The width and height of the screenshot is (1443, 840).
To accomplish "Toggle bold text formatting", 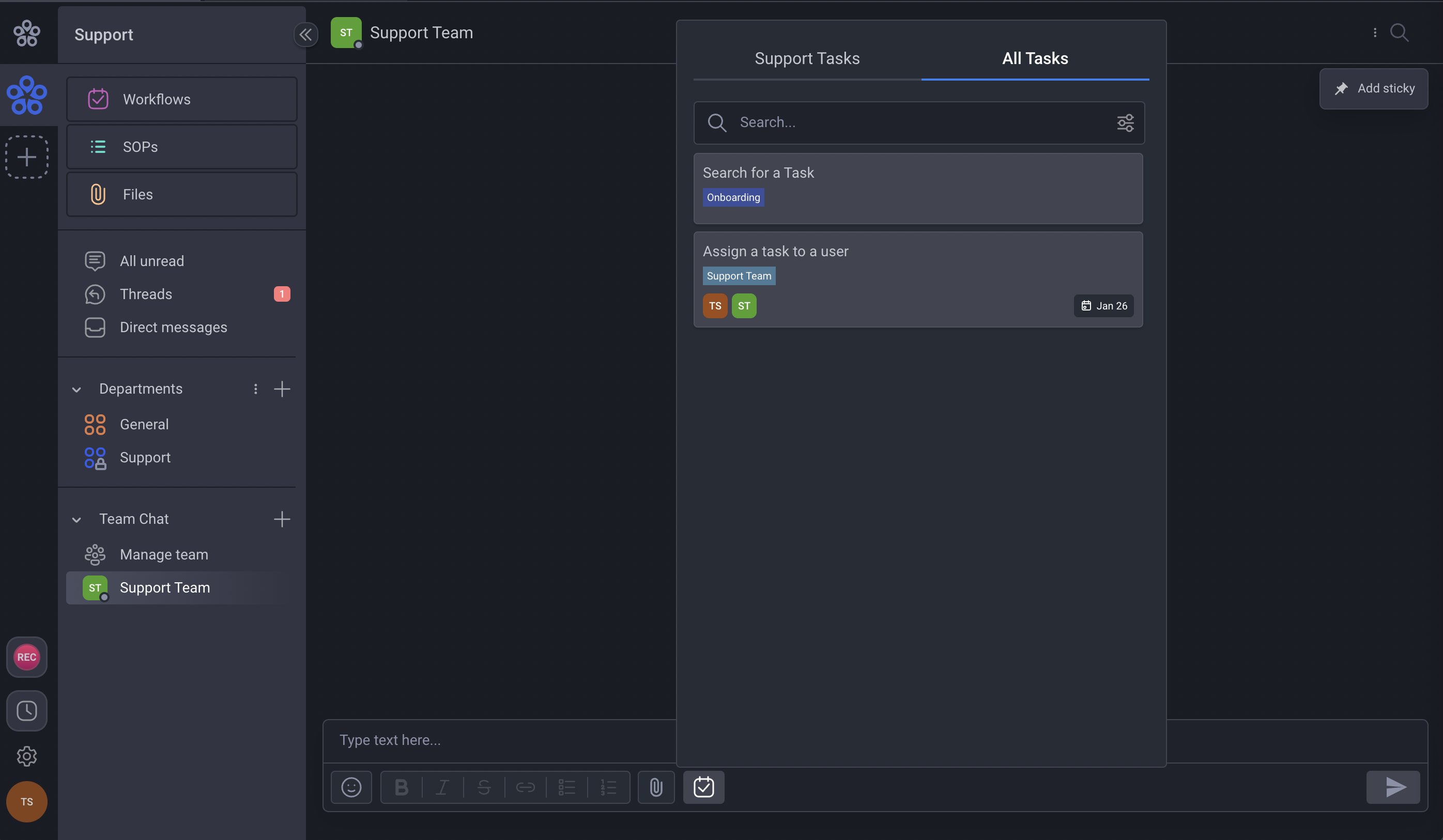I will tap(402, 787).
